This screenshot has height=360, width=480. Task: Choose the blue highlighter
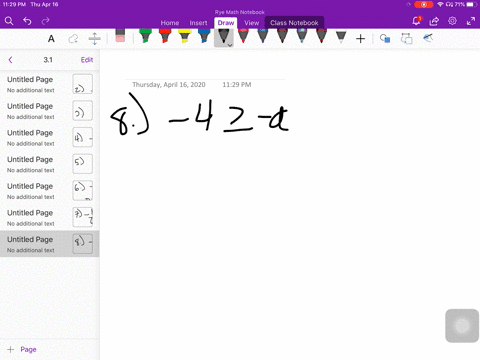(x=204, y=36)
